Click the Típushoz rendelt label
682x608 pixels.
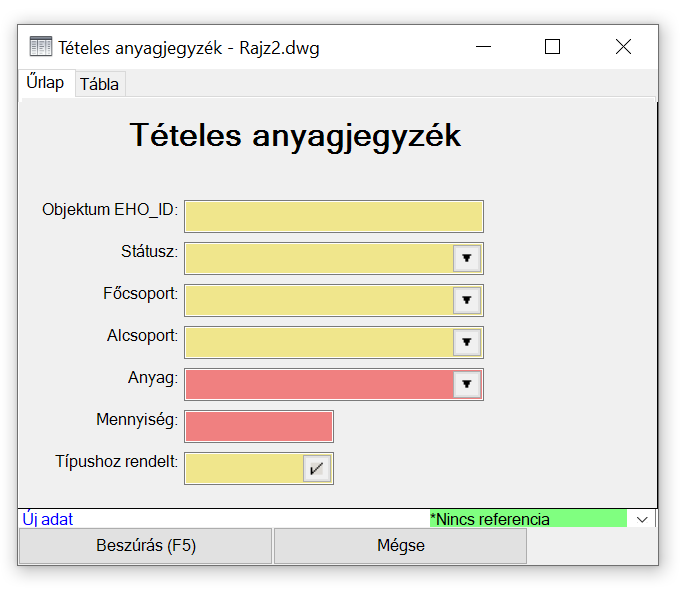coord(117,461)
